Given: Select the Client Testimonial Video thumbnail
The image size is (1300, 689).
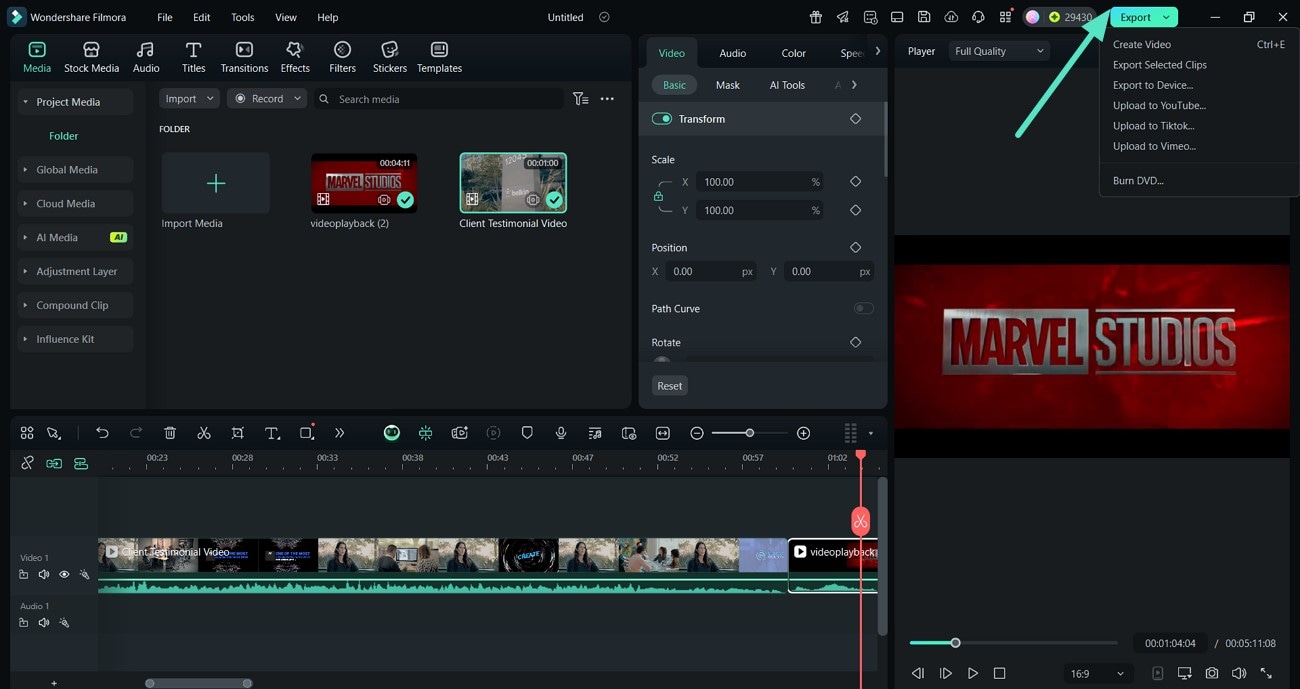Looking at the screenshot, I should 513,183.
